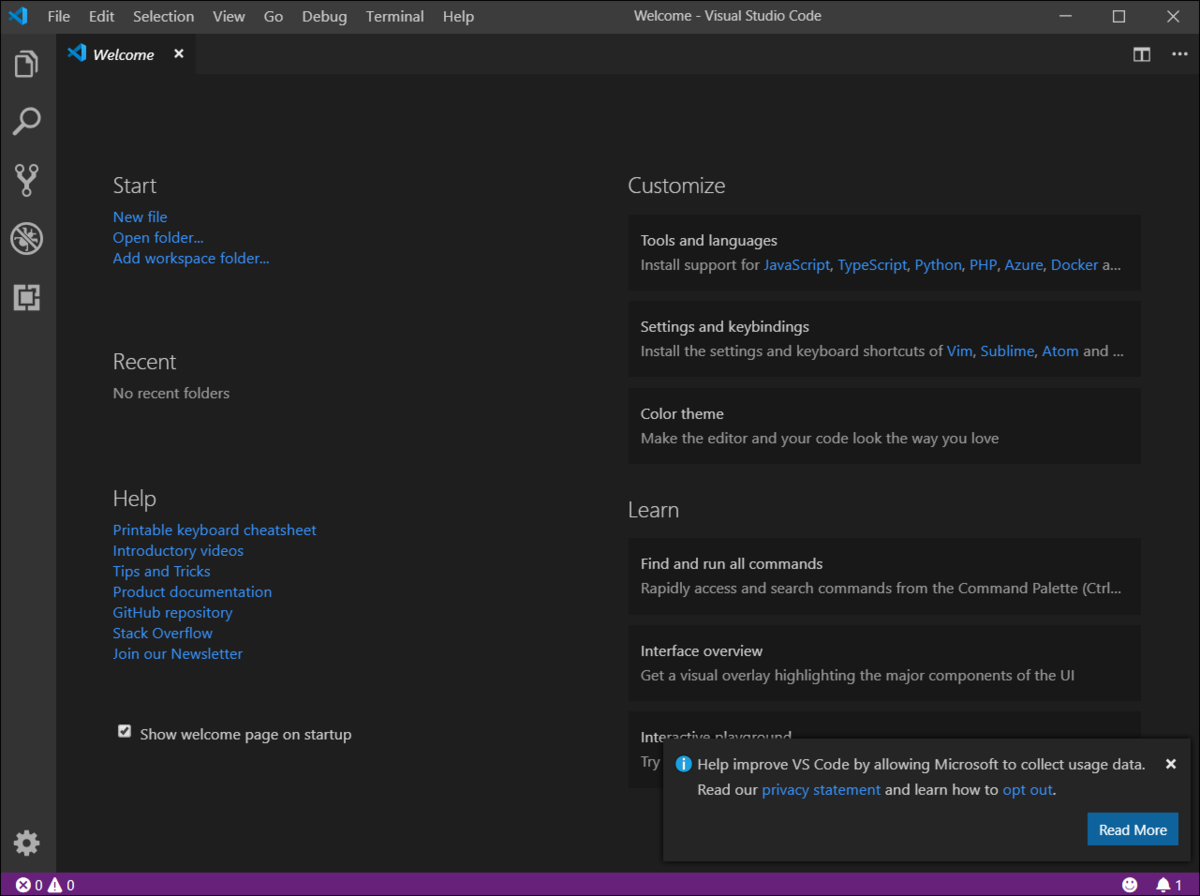Click the feedback smiley icon
The image size is (1200, 896).
coord(1130,885)
